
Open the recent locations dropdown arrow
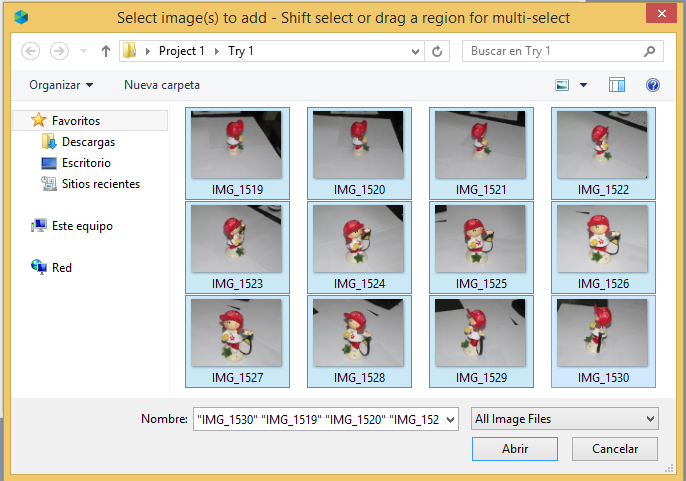(83, 51)
